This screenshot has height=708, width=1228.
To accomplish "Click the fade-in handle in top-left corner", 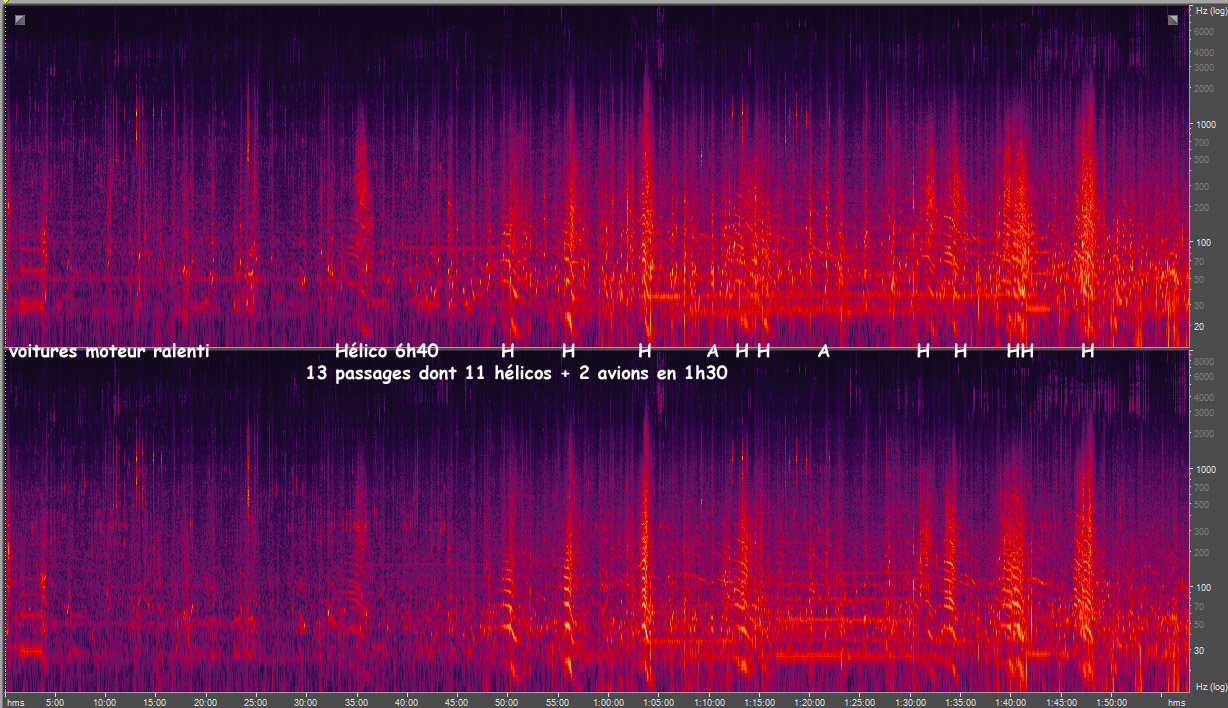I will [20, 20].
